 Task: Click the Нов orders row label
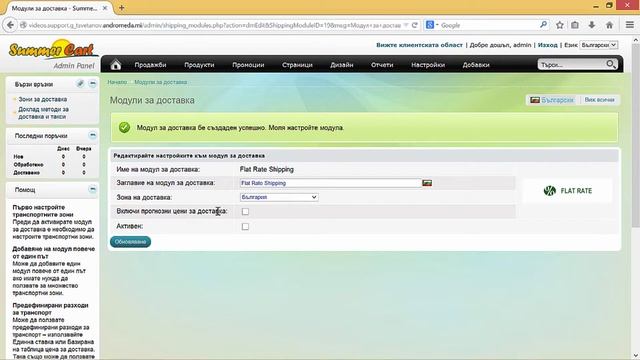point(18,156)
